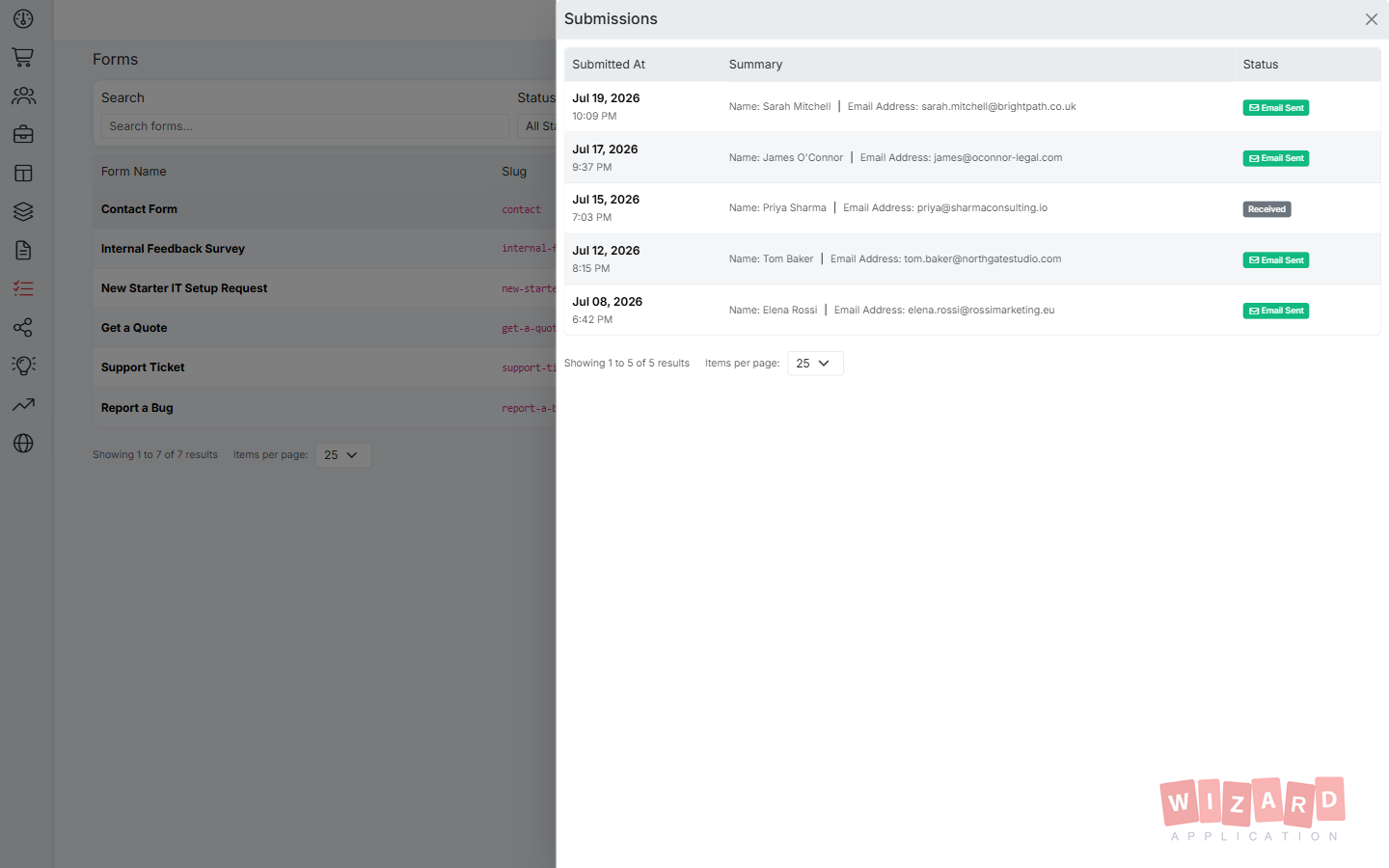The height and width of the screenshot is (868, 1389).
Task: Click Priya Sharma's email address summary
Action: [x=945, y=208]
